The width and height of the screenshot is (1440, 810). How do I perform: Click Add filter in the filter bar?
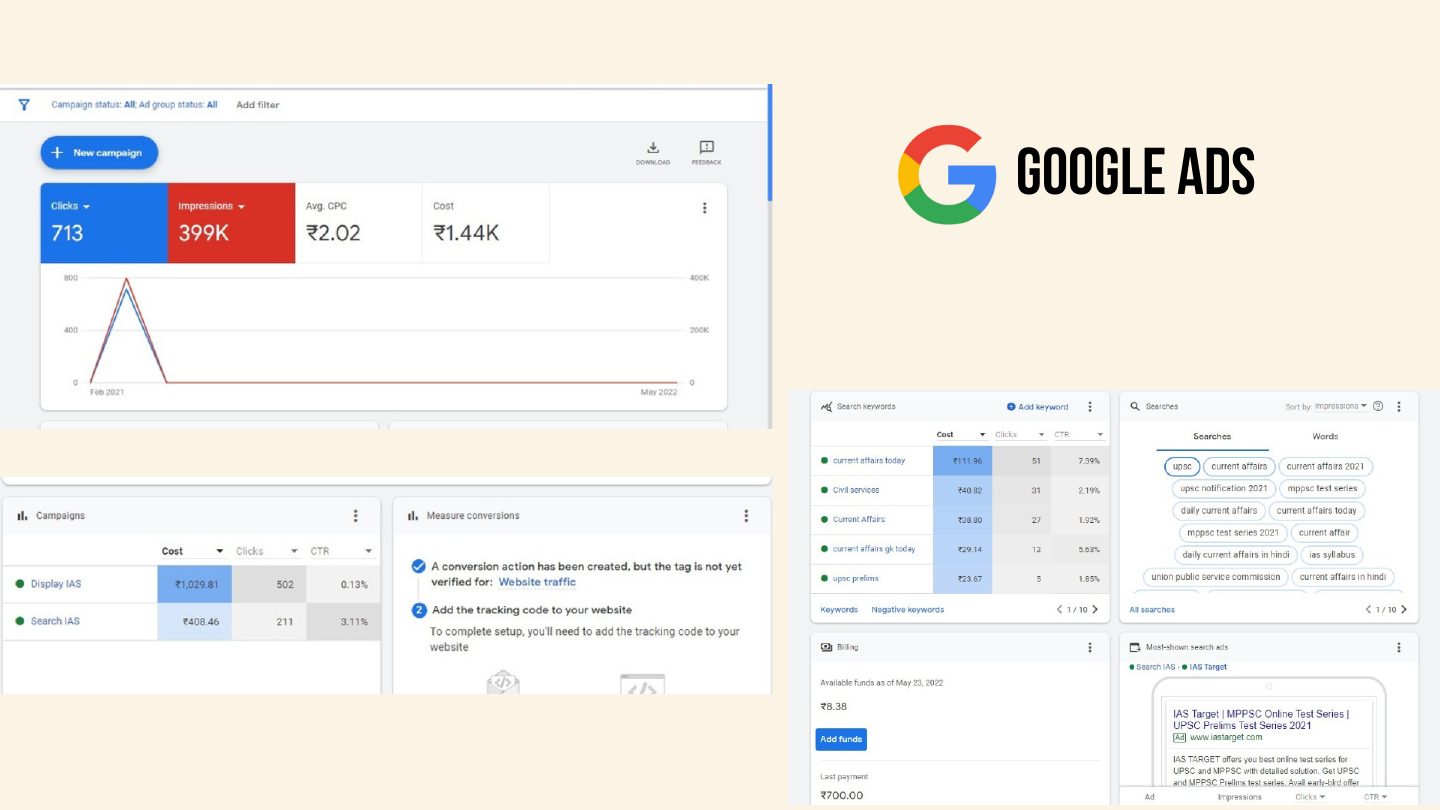click(x=258, y=105)
